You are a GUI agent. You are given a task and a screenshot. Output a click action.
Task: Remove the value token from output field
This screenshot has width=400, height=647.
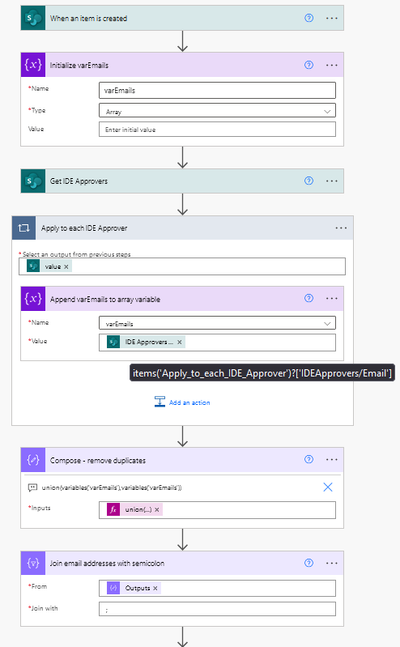66,267
